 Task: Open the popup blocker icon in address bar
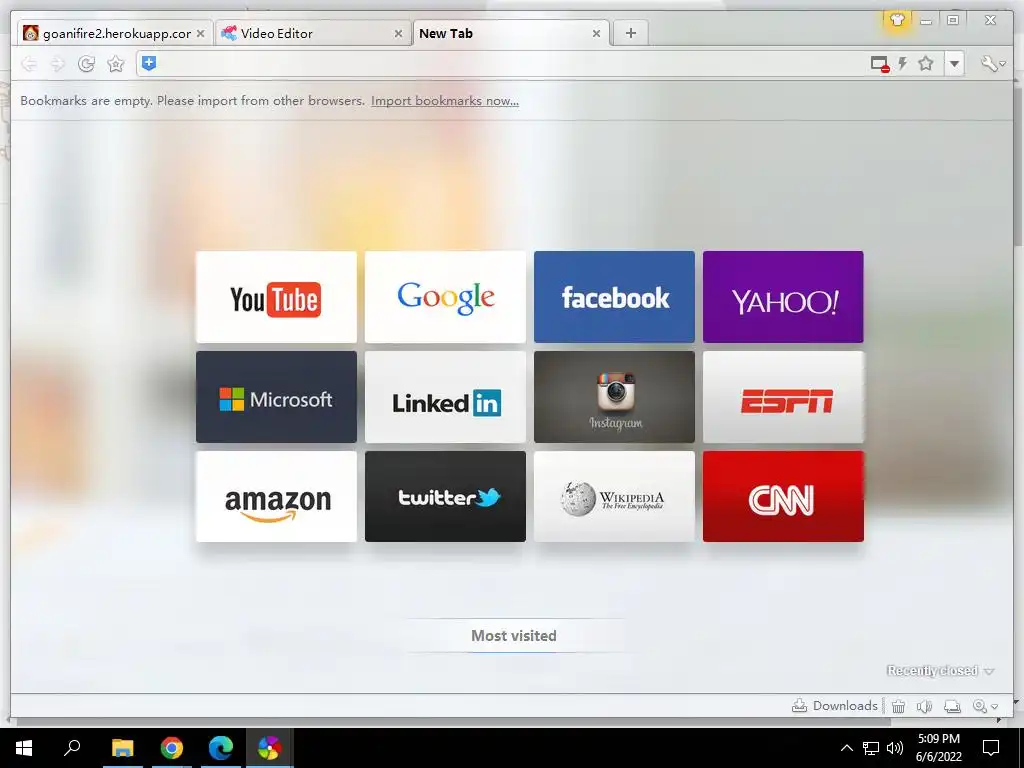tap(880, 64)
